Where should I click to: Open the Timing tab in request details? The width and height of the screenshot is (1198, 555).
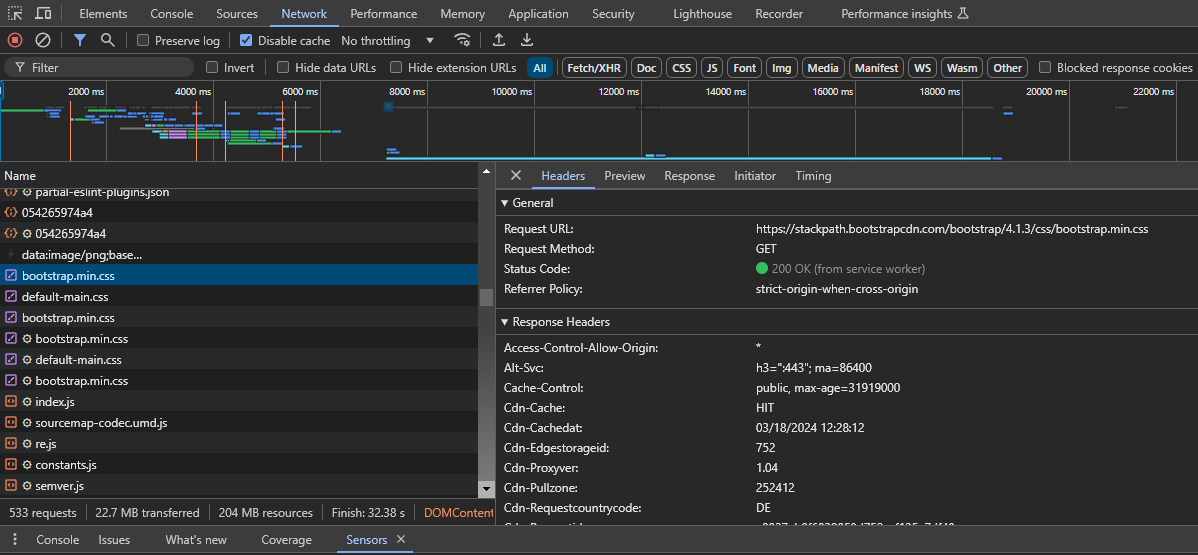[813, 176]
